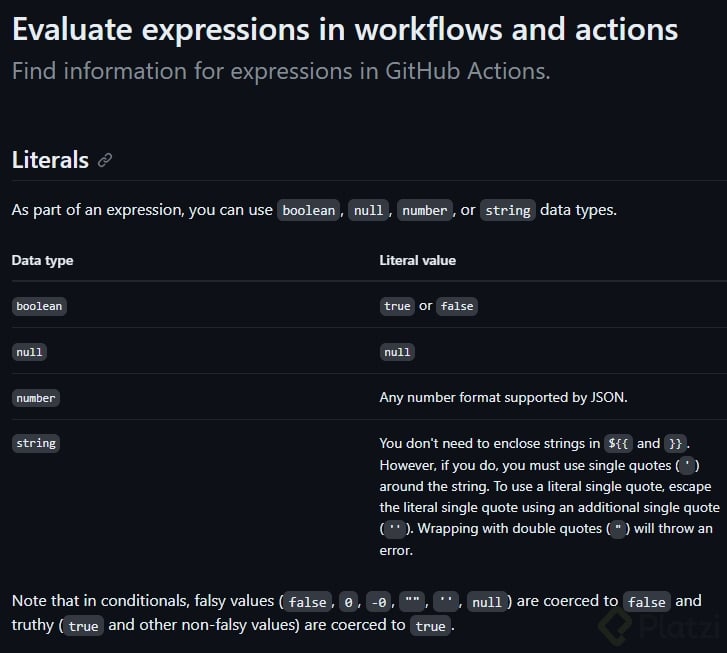This screenshot has height=653, width=727.
Task: Click the 'Literal value' column header
Action: click(x=417, y=260)
